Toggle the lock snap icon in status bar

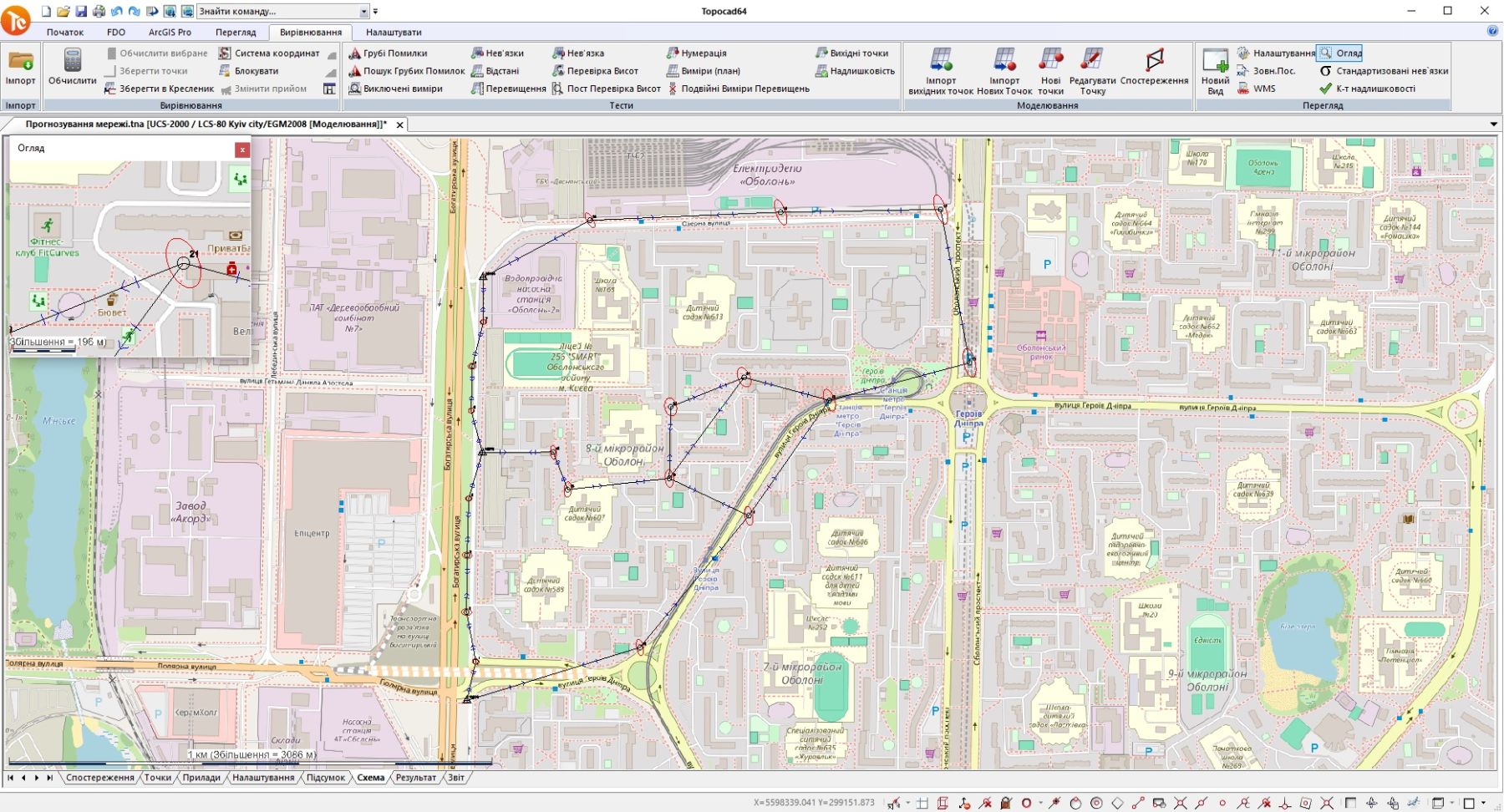1006,803
